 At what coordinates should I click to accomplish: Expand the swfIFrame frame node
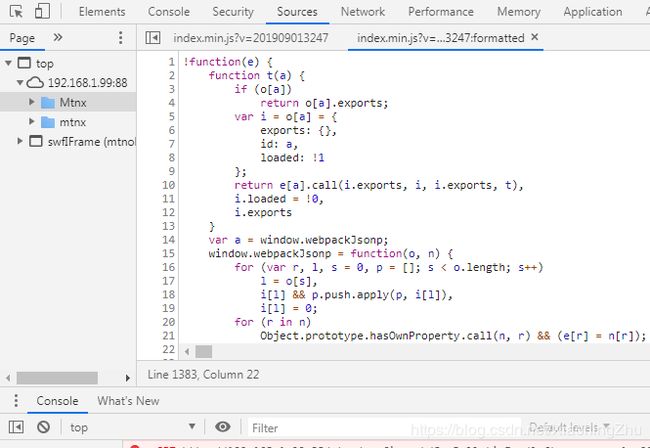(19, 141)
